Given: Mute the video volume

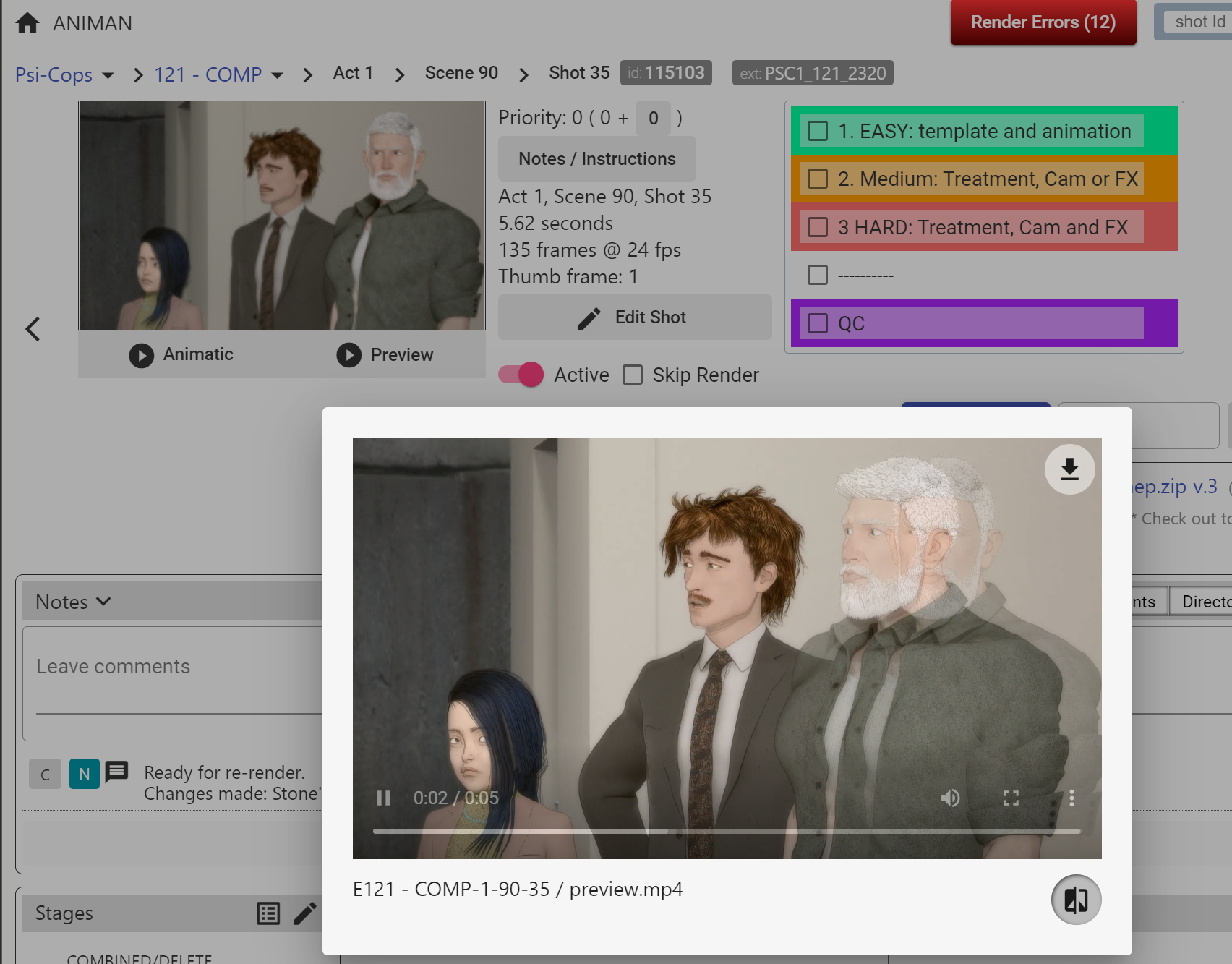Looking at the screenshot, I should [x=950, y=798].
